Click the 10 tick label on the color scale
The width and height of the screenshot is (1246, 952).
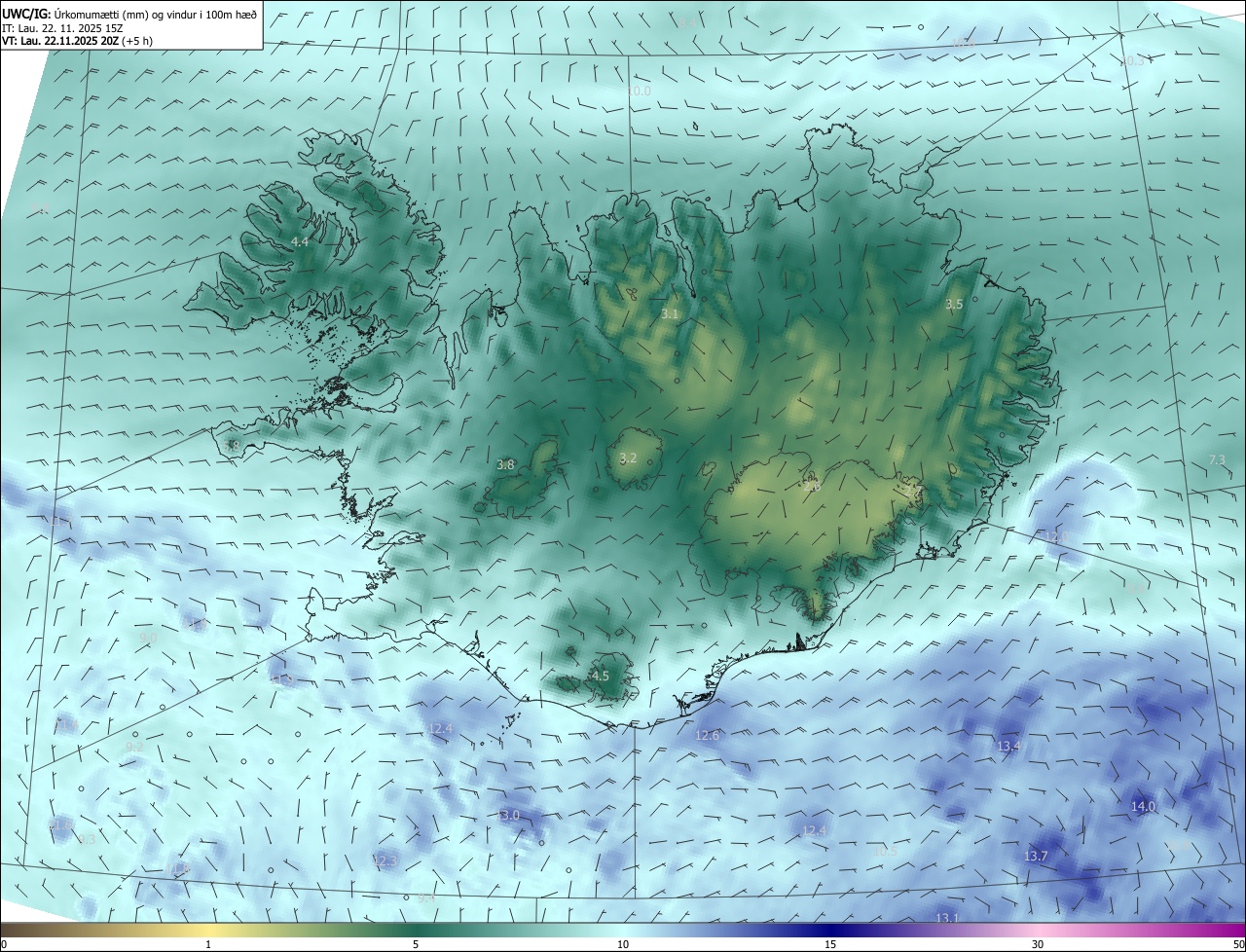[x=623, y=944]
